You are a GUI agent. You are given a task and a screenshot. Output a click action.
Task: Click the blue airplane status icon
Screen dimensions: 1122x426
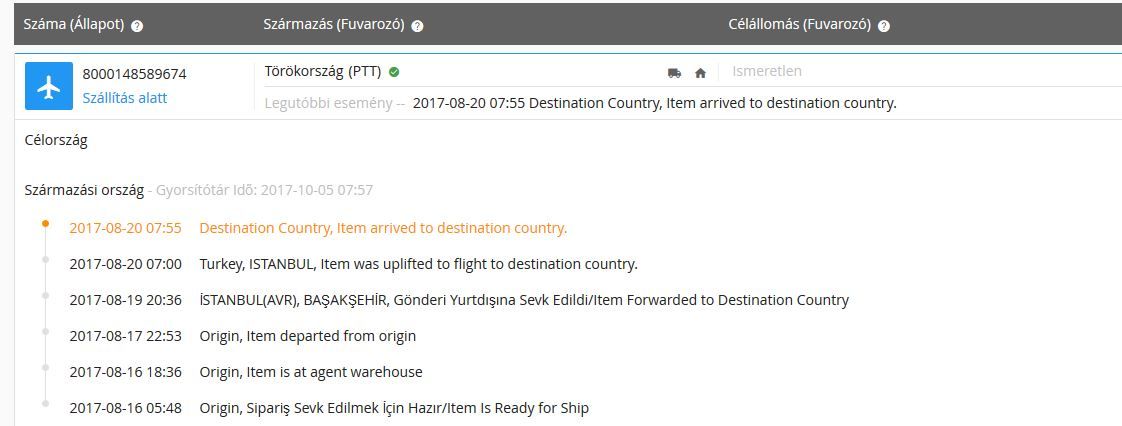tap(49, 86)
